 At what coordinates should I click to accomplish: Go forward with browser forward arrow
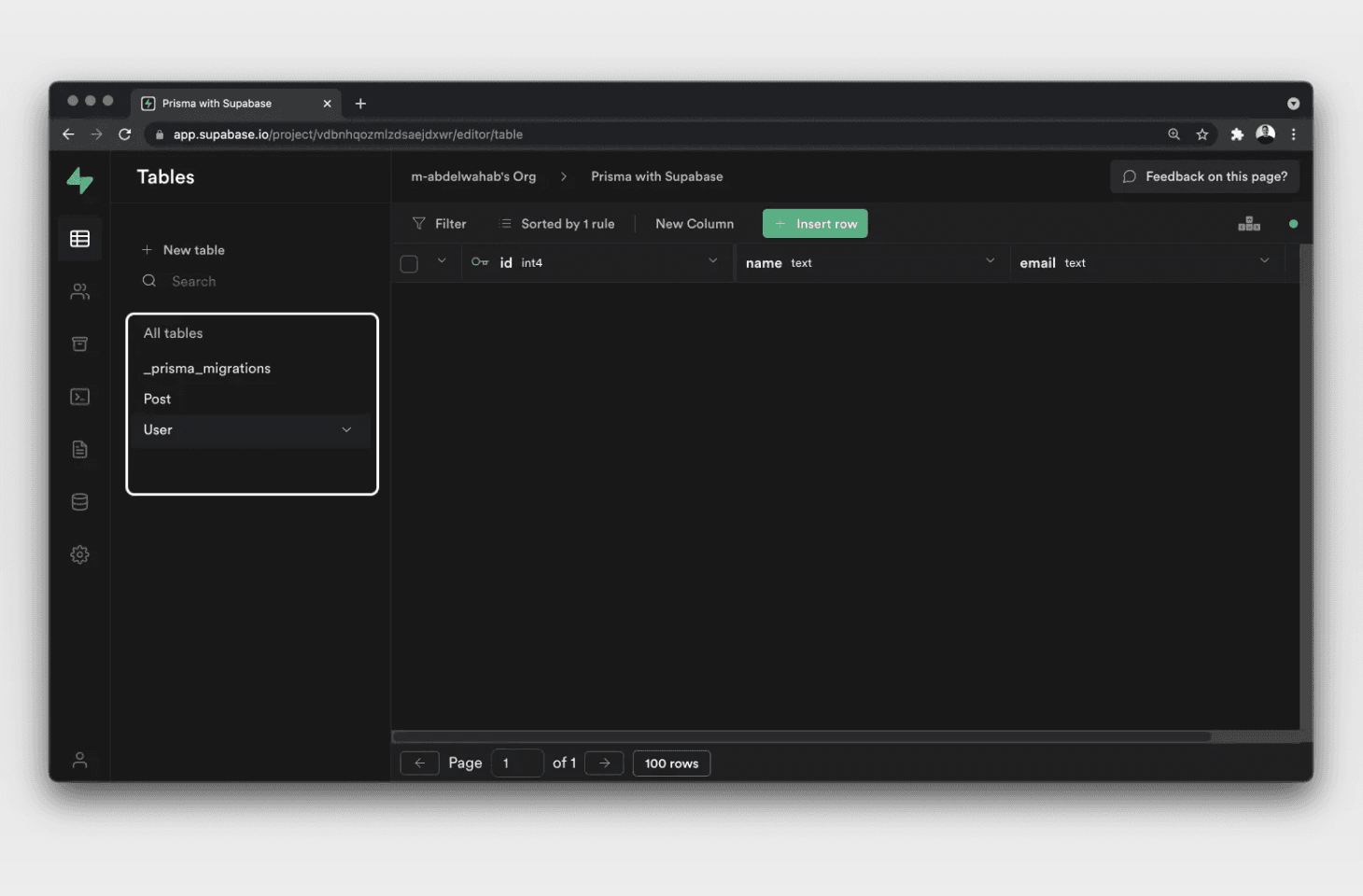point(96,134)
